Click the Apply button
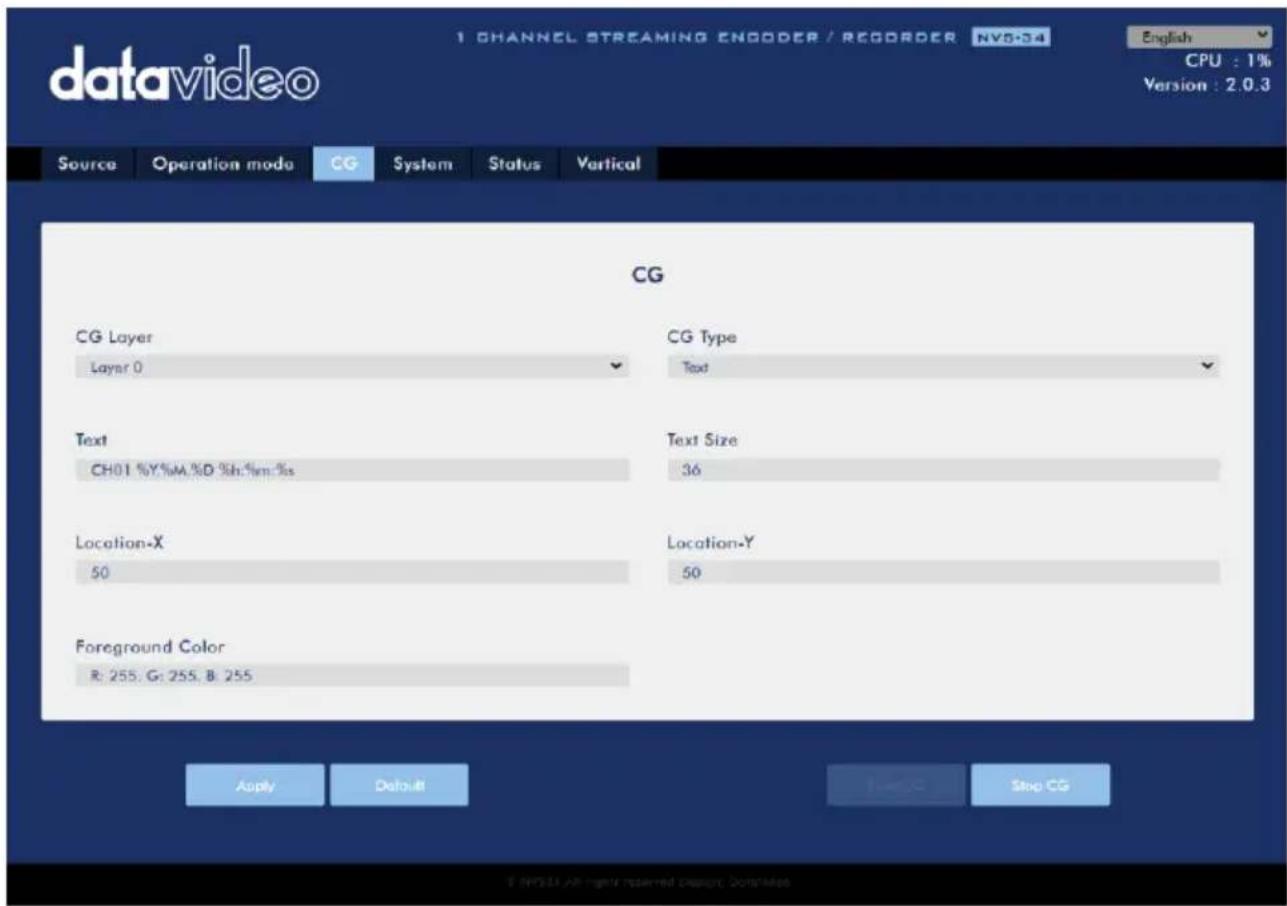Screen dimensions: 1287x906 point(255,785)
